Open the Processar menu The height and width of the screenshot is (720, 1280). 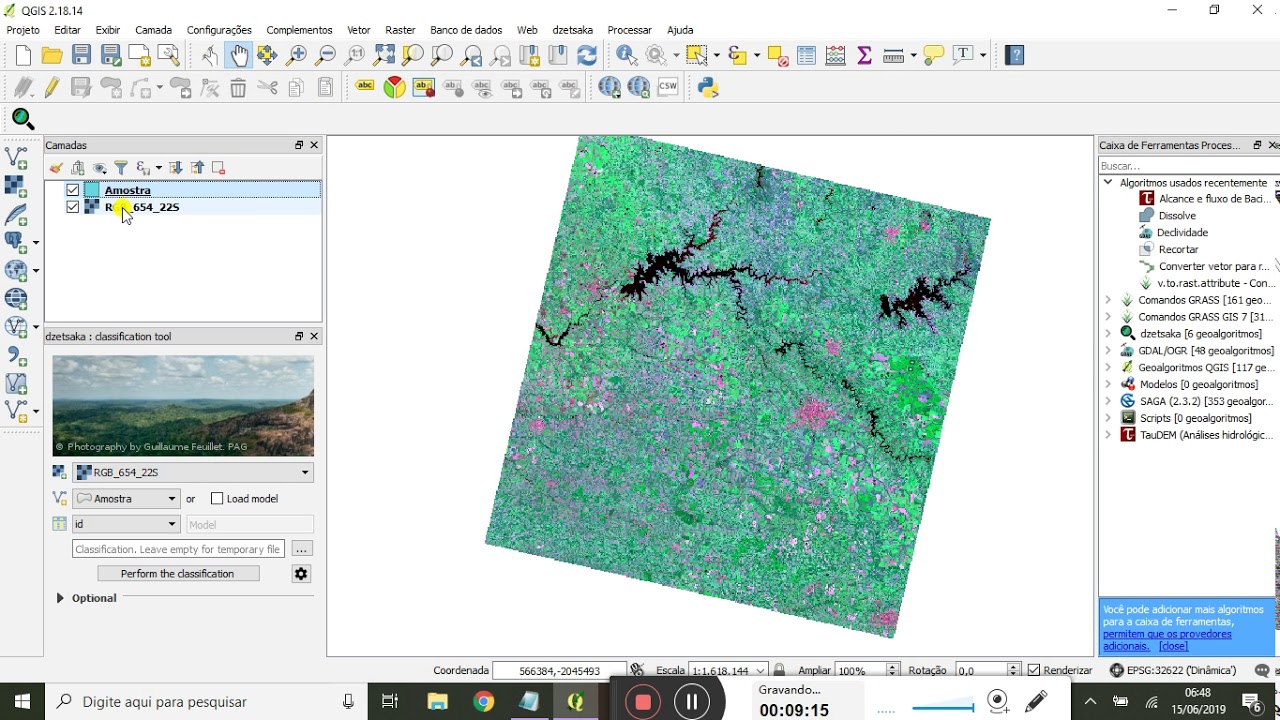(x=629, y=30)
